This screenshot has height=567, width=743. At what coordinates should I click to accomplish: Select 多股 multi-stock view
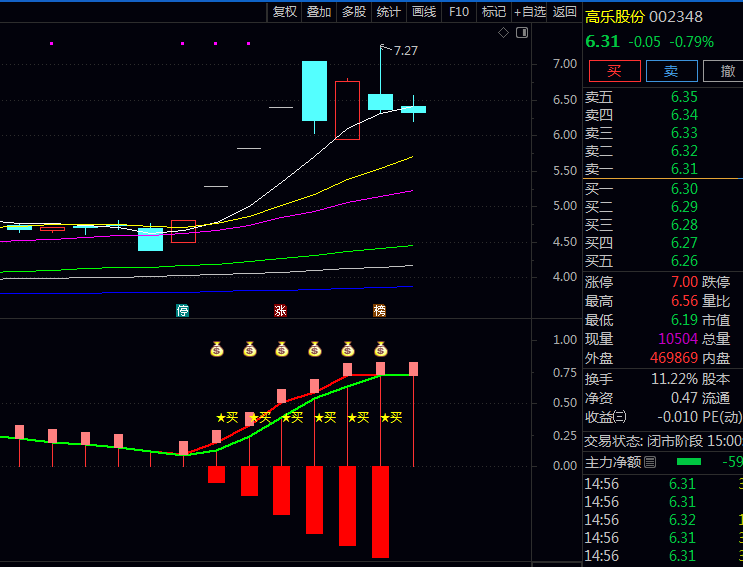tap(354, 11)
